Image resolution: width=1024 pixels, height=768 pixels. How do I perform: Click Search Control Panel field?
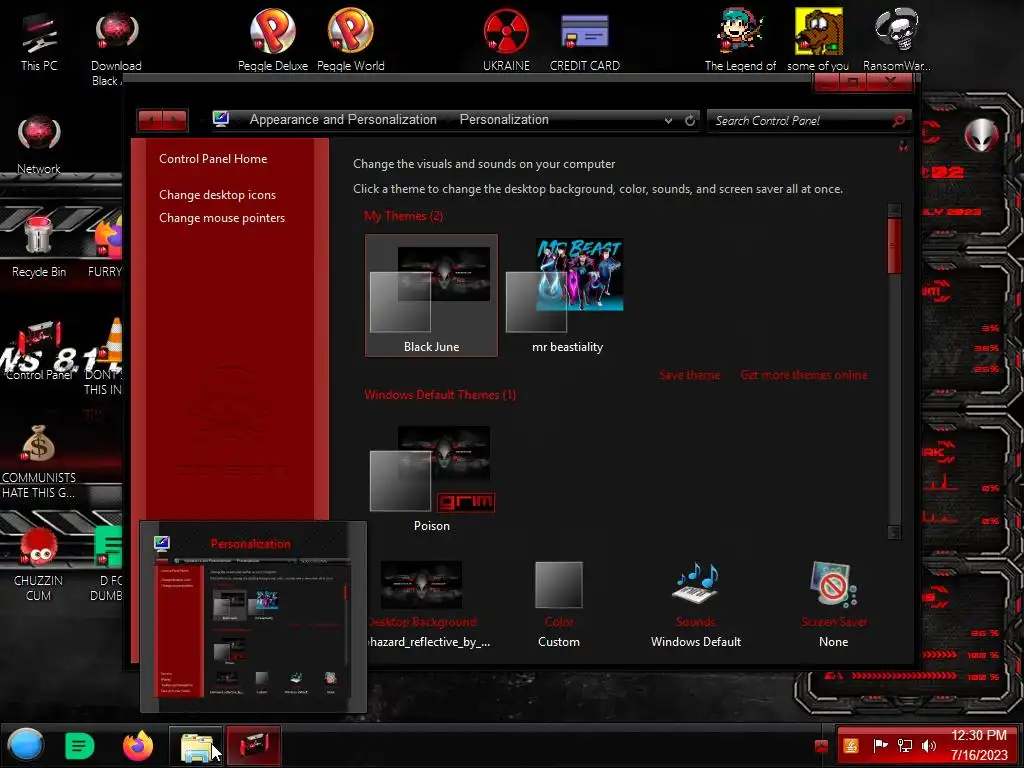point(802,121)
